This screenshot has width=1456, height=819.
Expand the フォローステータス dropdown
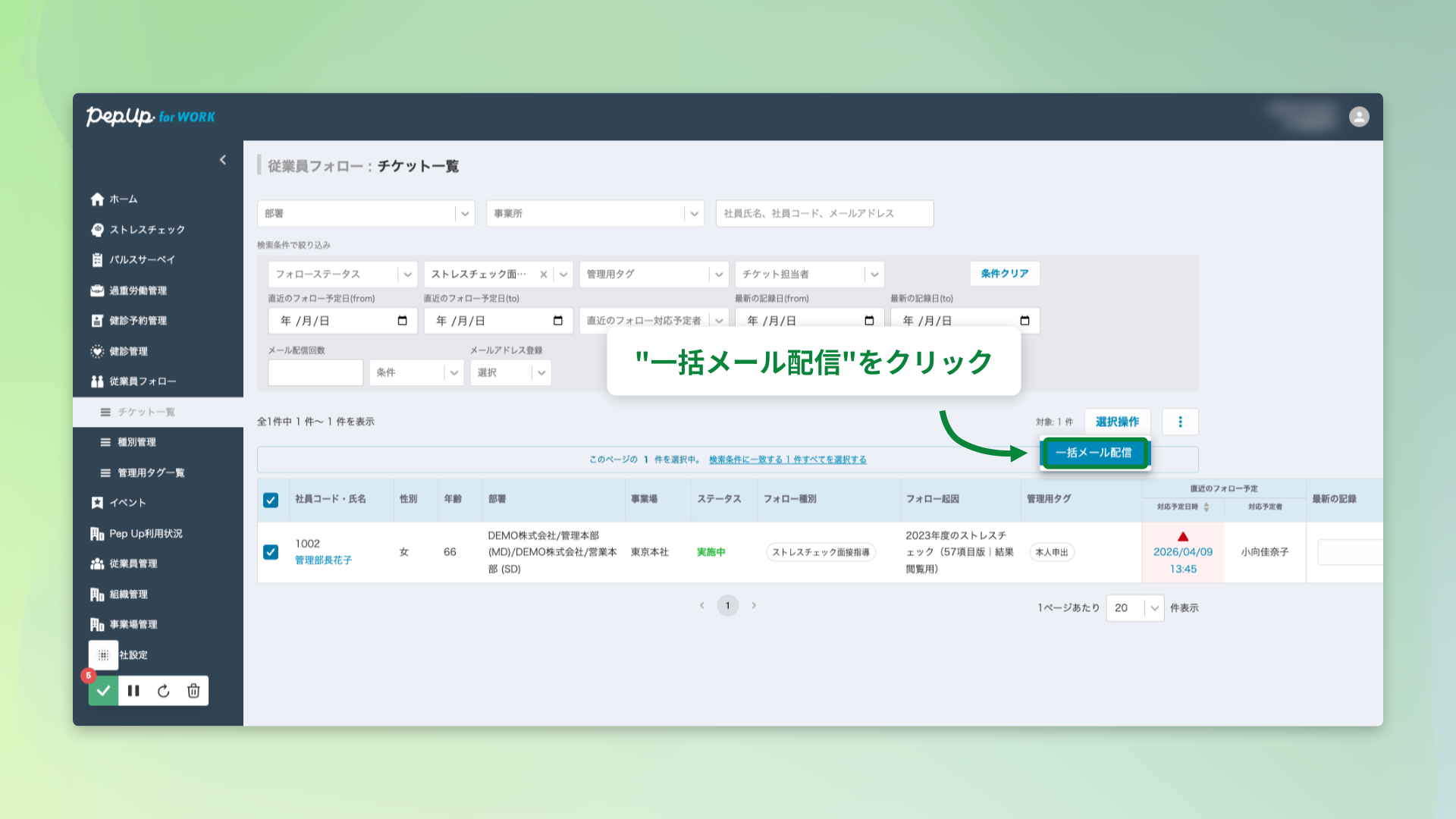[x=342, y=274]
